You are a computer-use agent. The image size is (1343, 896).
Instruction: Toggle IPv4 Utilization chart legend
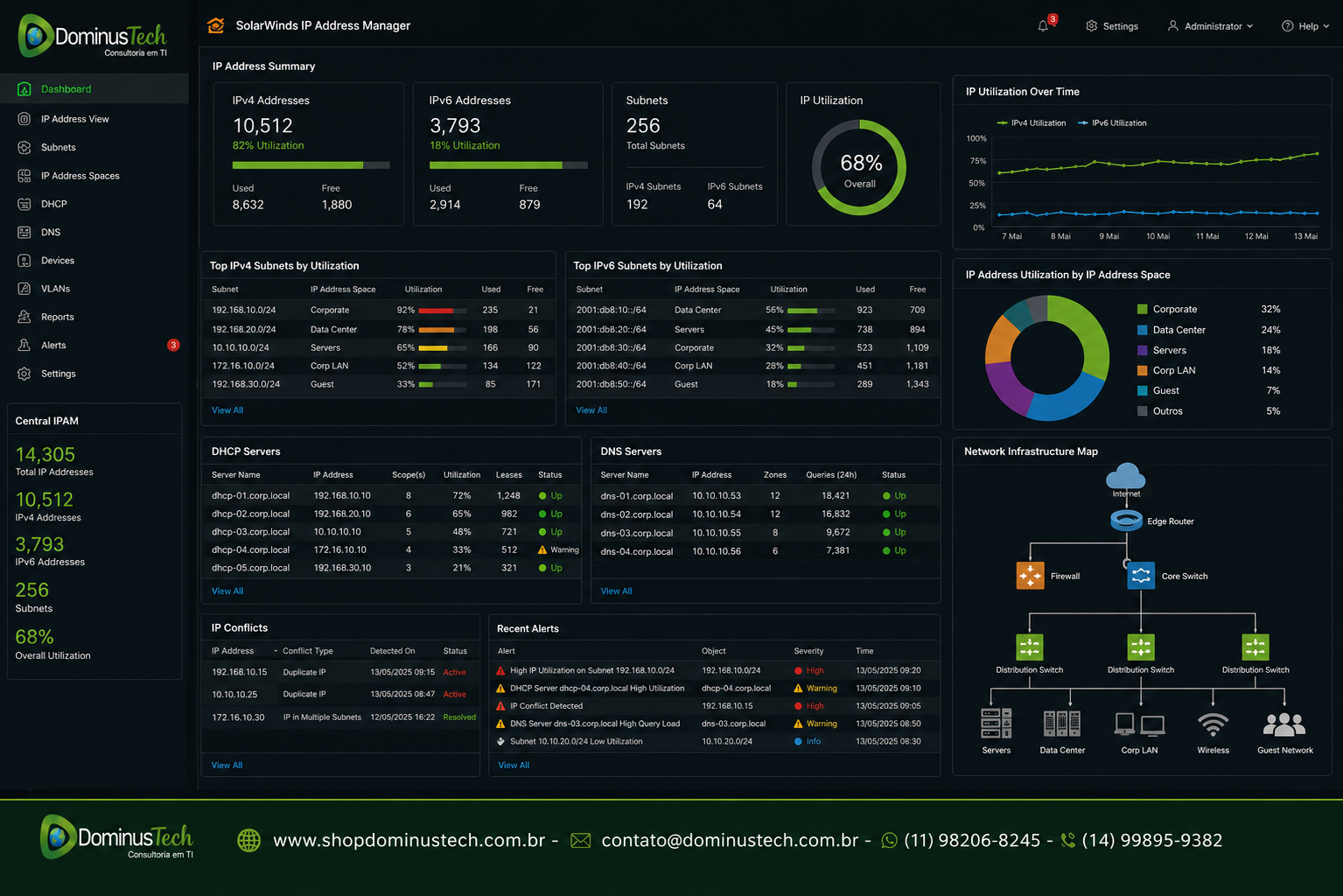tap(1032, 123)
